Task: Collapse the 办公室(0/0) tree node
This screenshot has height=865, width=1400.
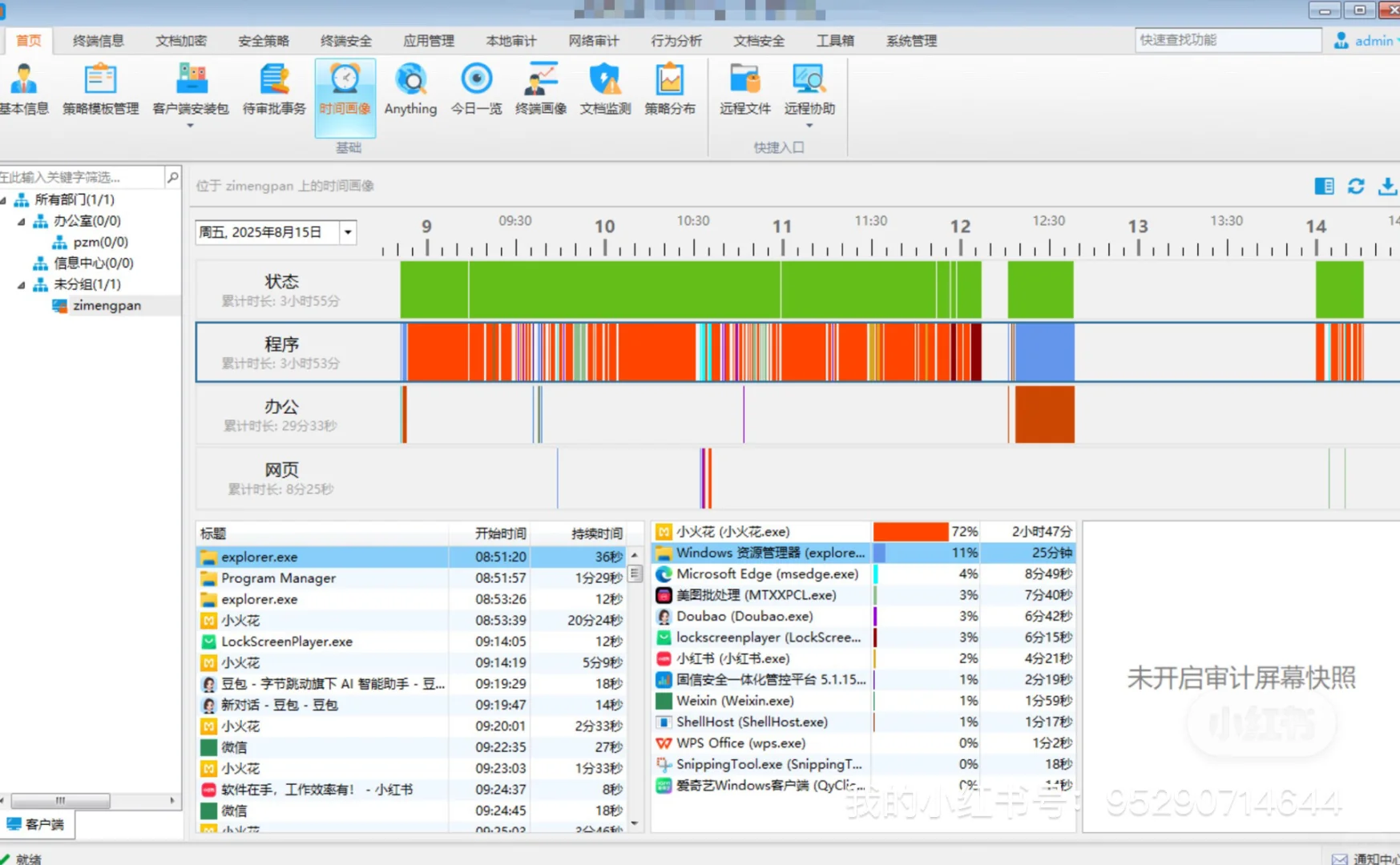Action: pos(22,221)
